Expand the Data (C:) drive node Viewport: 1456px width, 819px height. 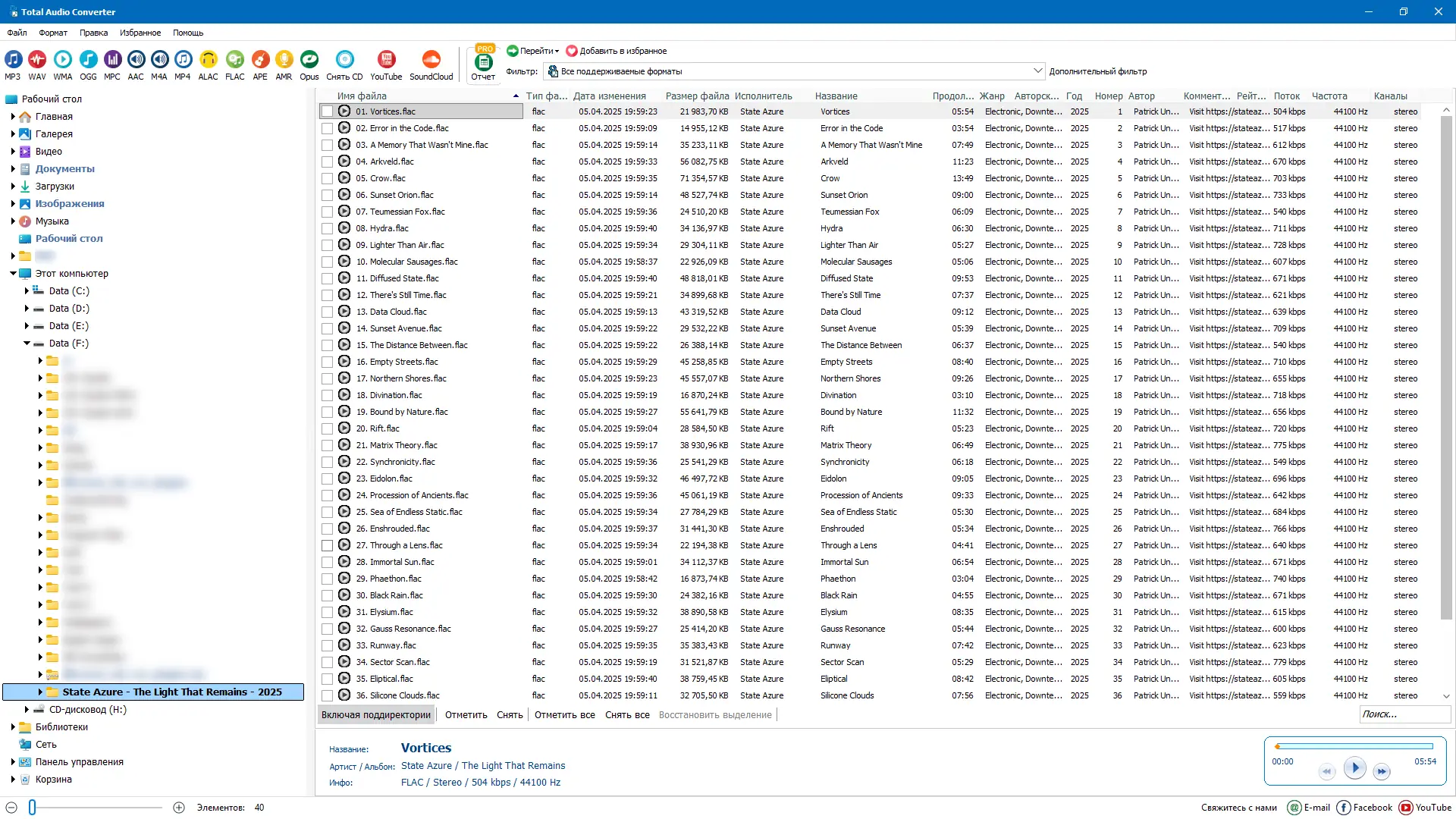(27, 291)
